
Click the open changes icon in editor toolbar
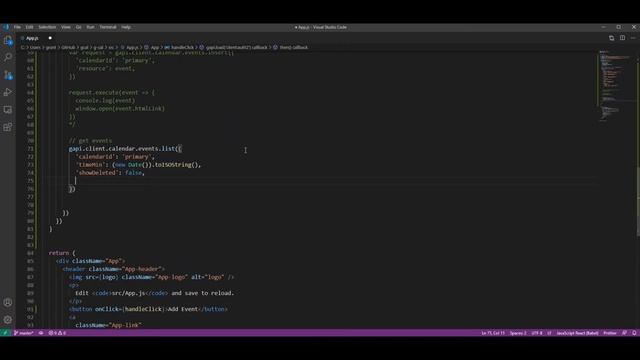[611, 38]
